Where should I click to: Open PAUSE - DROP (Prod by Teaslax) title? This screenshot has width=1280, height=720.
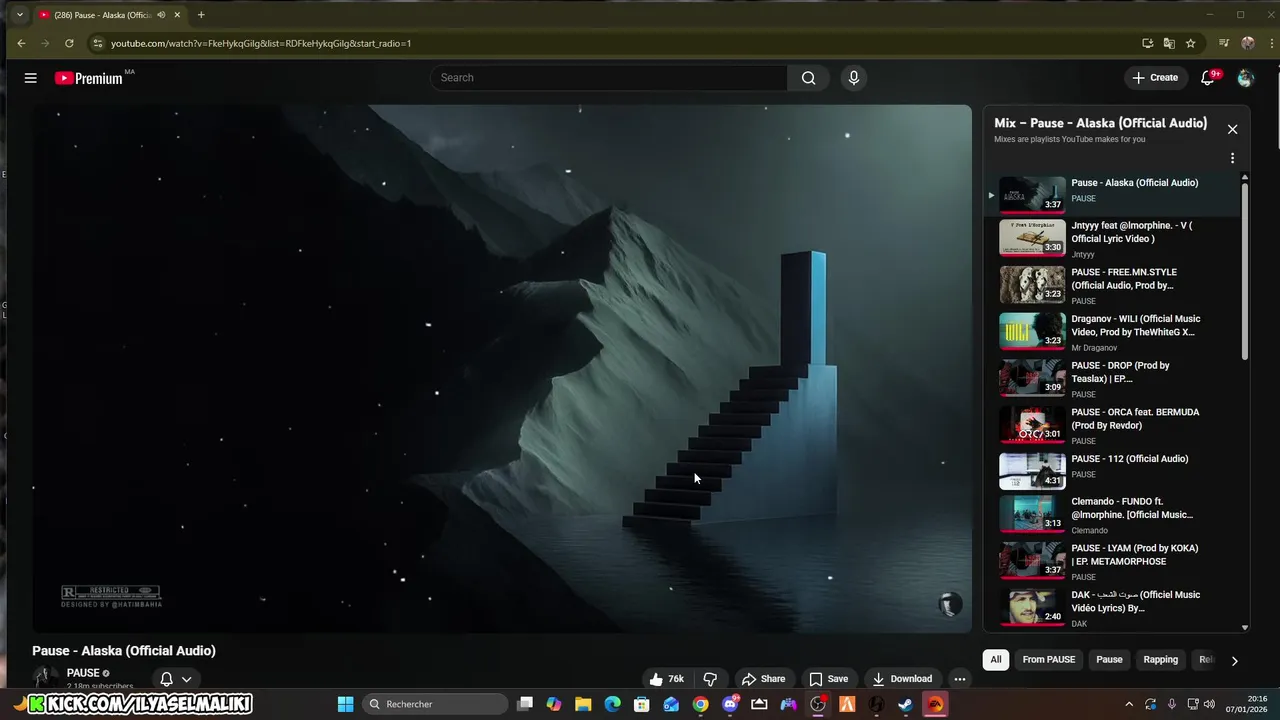(x=1120, y=372)
